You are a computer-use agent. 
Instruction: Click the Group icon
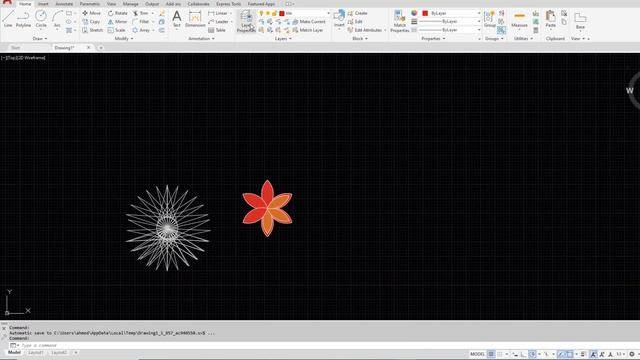pos(489,19)
